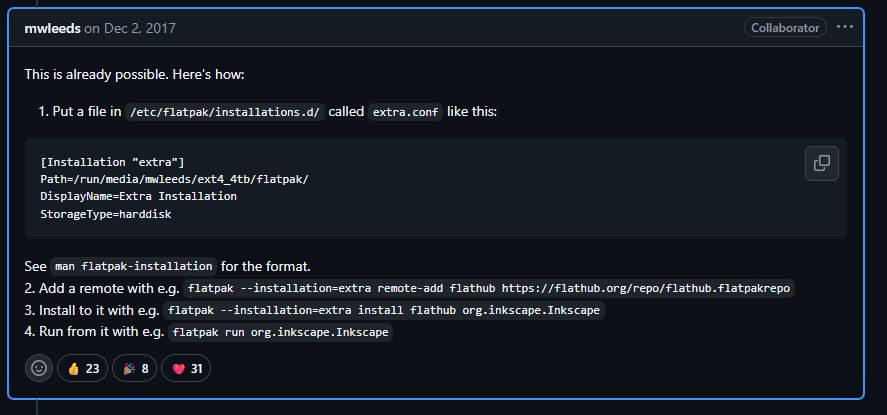
Task: Open the comment's three-dot options menu
Action: pos(844,27)
